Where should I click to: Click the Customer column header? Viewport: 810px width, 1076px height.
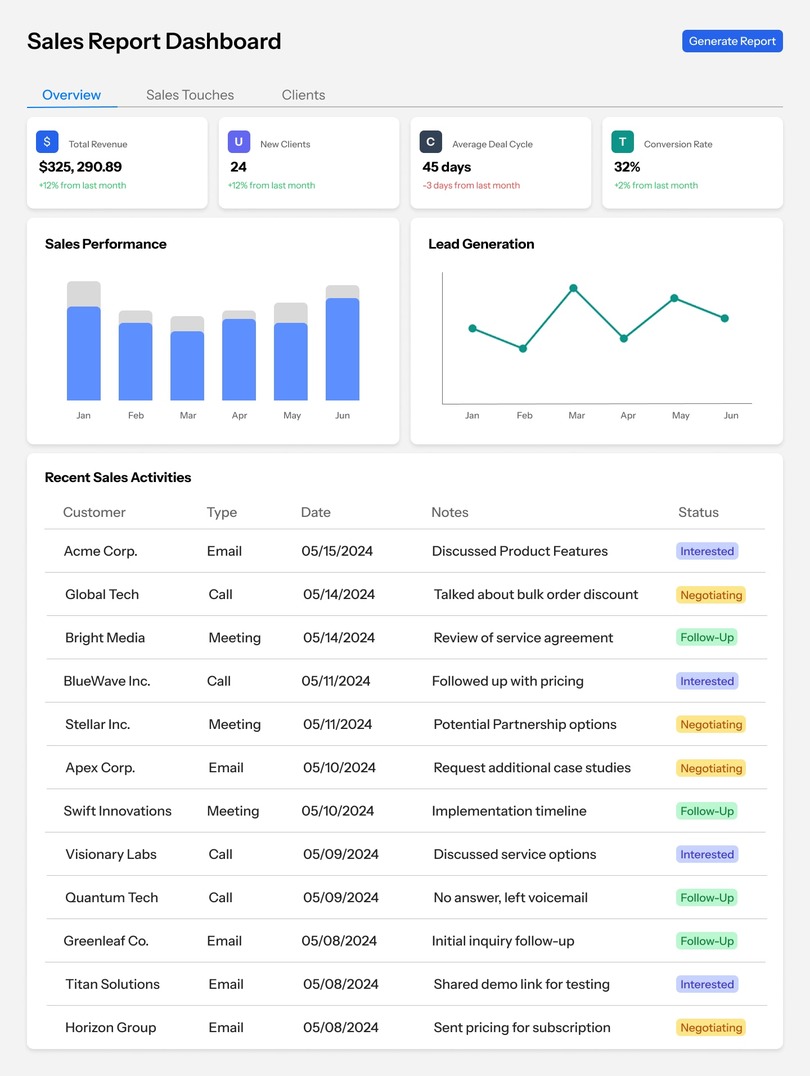[x=94, y=513]
